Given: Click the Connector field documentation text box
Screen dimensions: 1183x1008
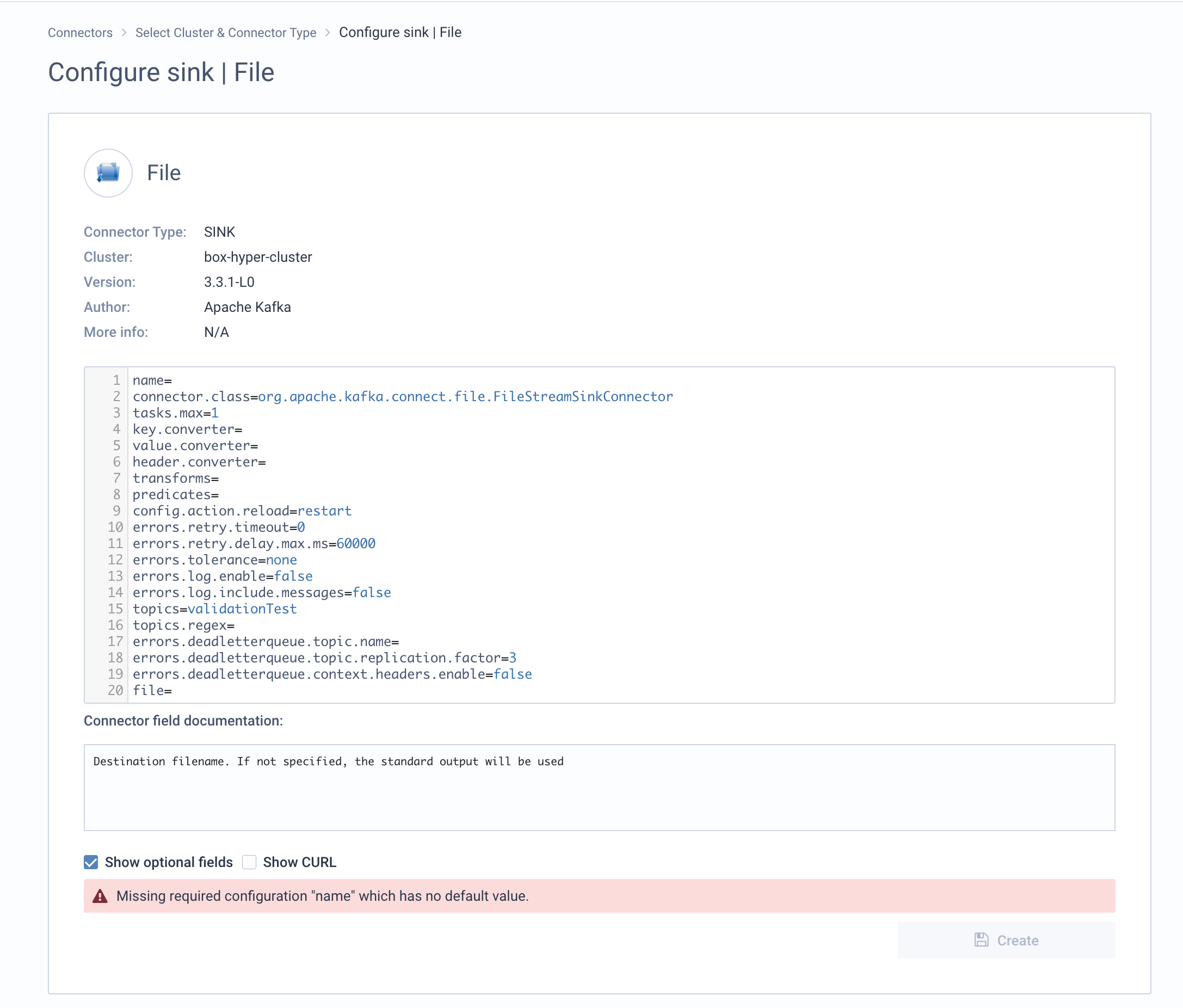Looking at the screenshot, I should pyautogui.click(x=599, y=787).
